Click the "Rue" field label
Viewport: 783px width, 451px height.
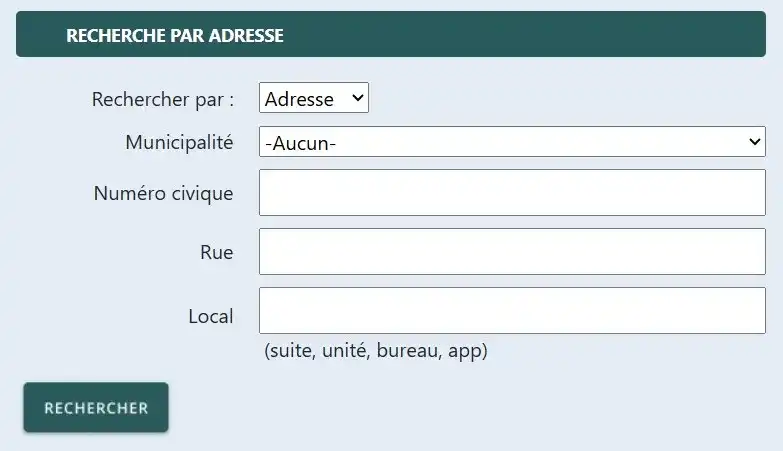(216, 253)
